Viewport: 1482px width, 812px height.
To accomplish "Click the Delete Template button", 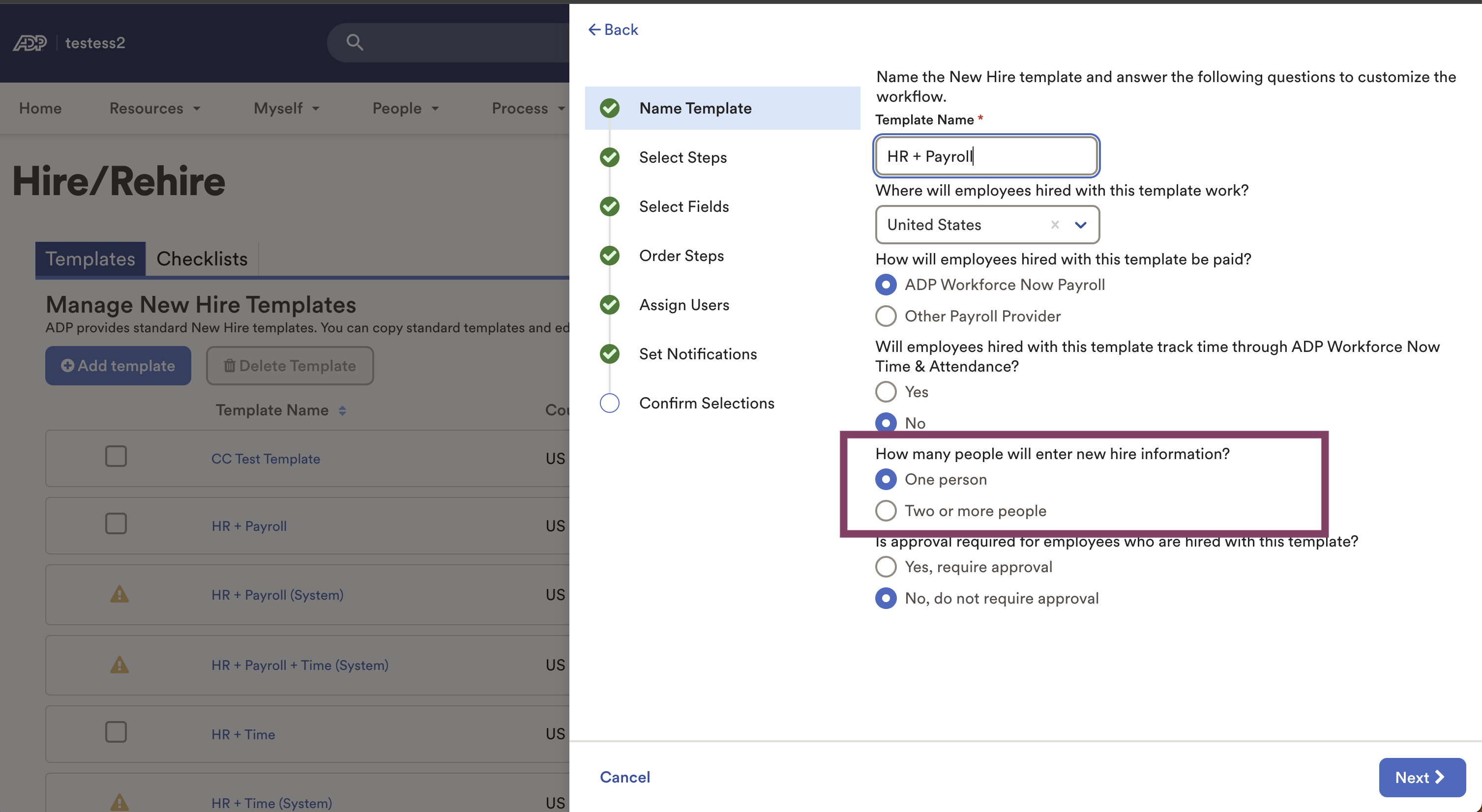I will coord(290,365).
